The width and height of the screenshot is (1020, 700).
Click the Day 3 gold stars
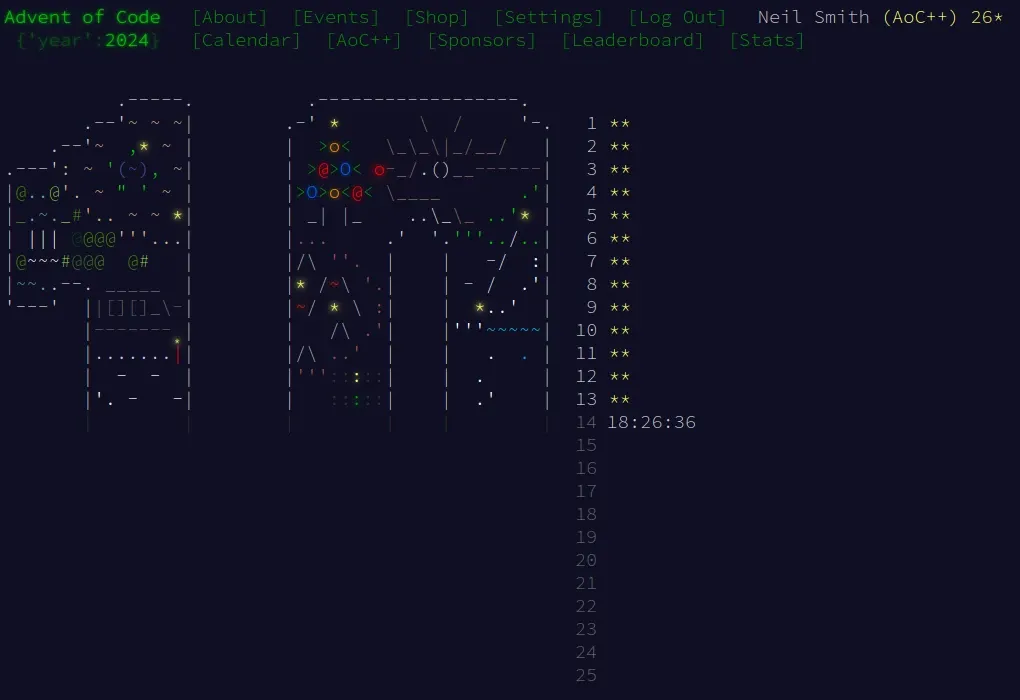pos(620,170)
